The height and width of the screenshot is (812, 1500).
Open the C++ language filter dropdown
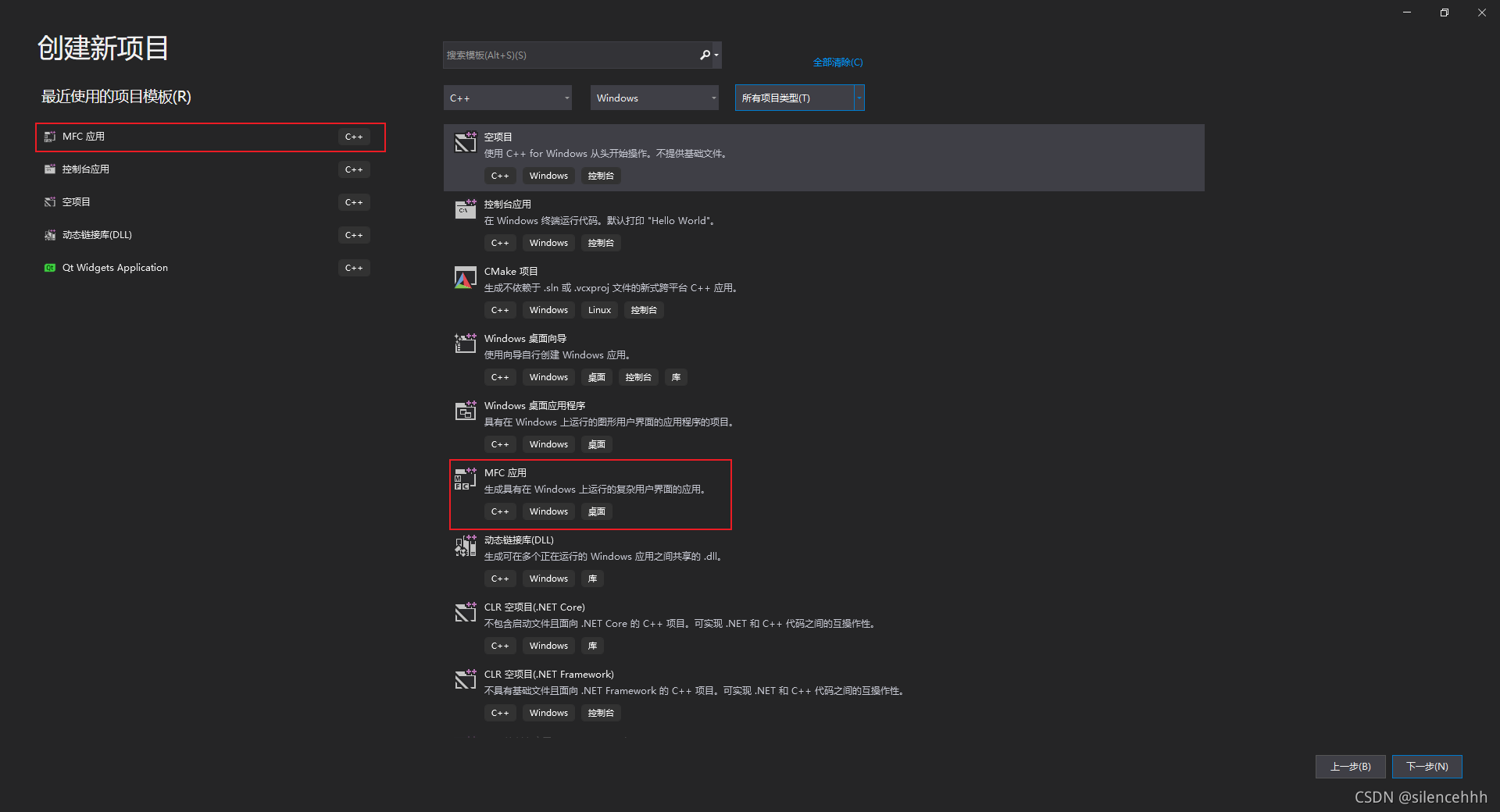pyautogui.click(x=508, y=98)
